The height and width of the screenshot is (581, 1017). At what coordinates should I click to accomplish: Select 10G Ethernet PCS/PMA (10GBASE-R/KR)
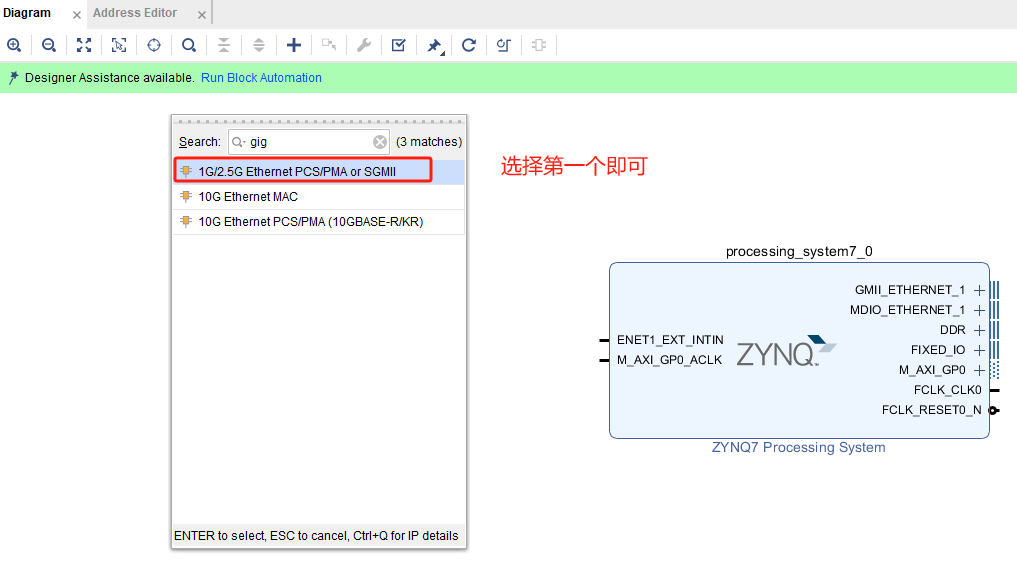point(318,222)
